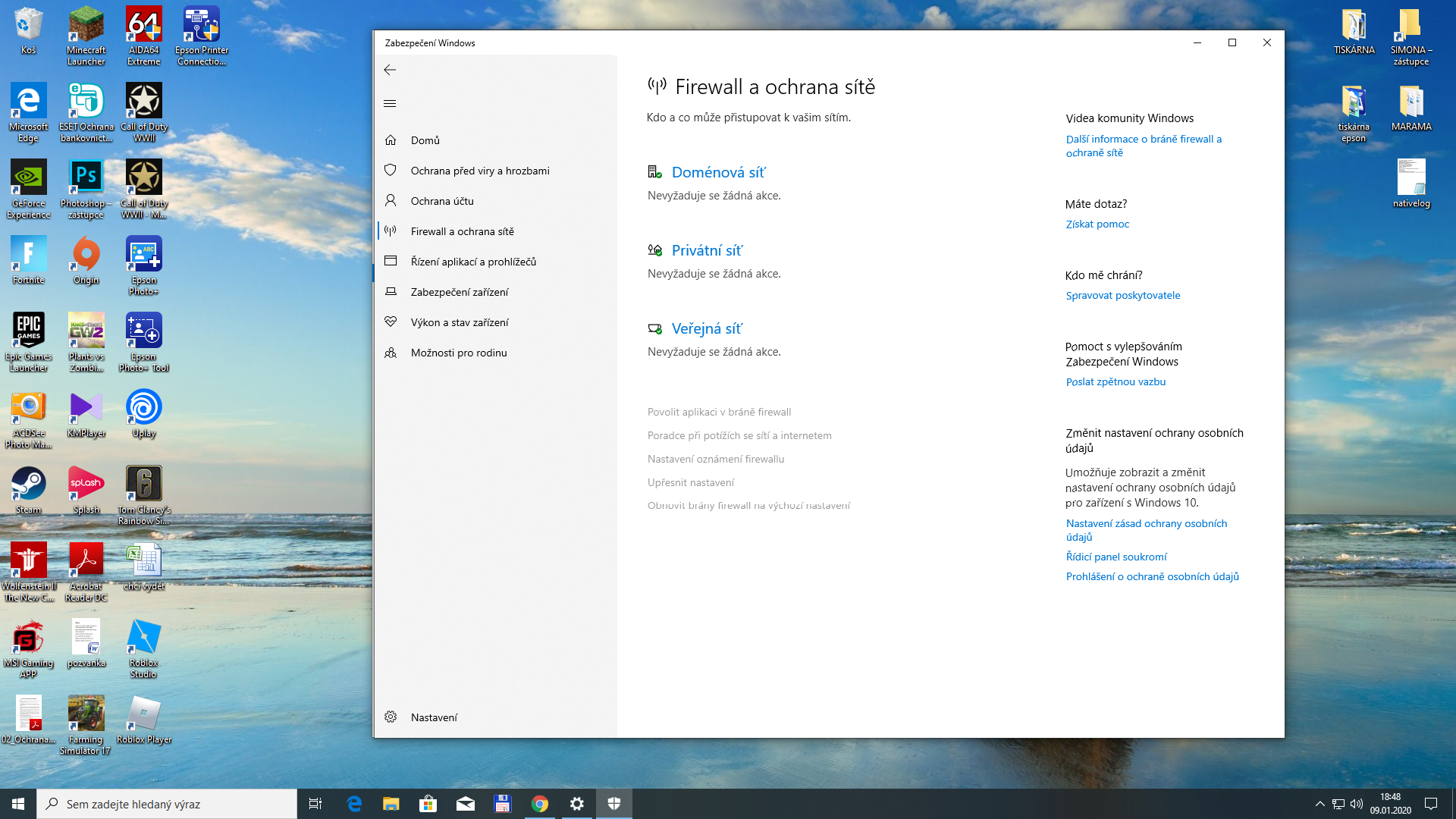This screenshot has width=1456, height=819.
Task: Open Privátní síť network settings
Action: coord(707,251)
